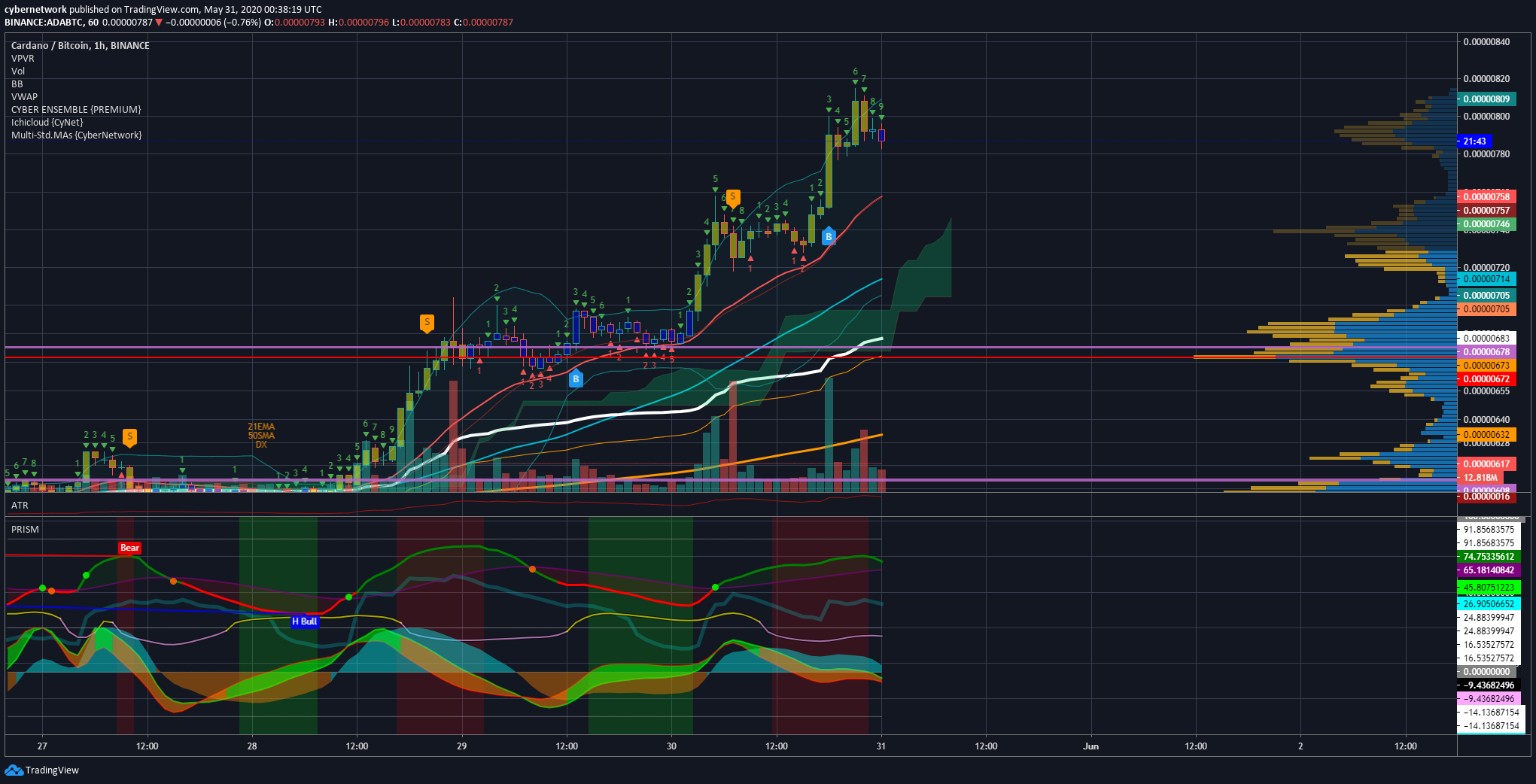Click the red 0.00000617 price label
1536x784 pixels.
point(1486,463)
